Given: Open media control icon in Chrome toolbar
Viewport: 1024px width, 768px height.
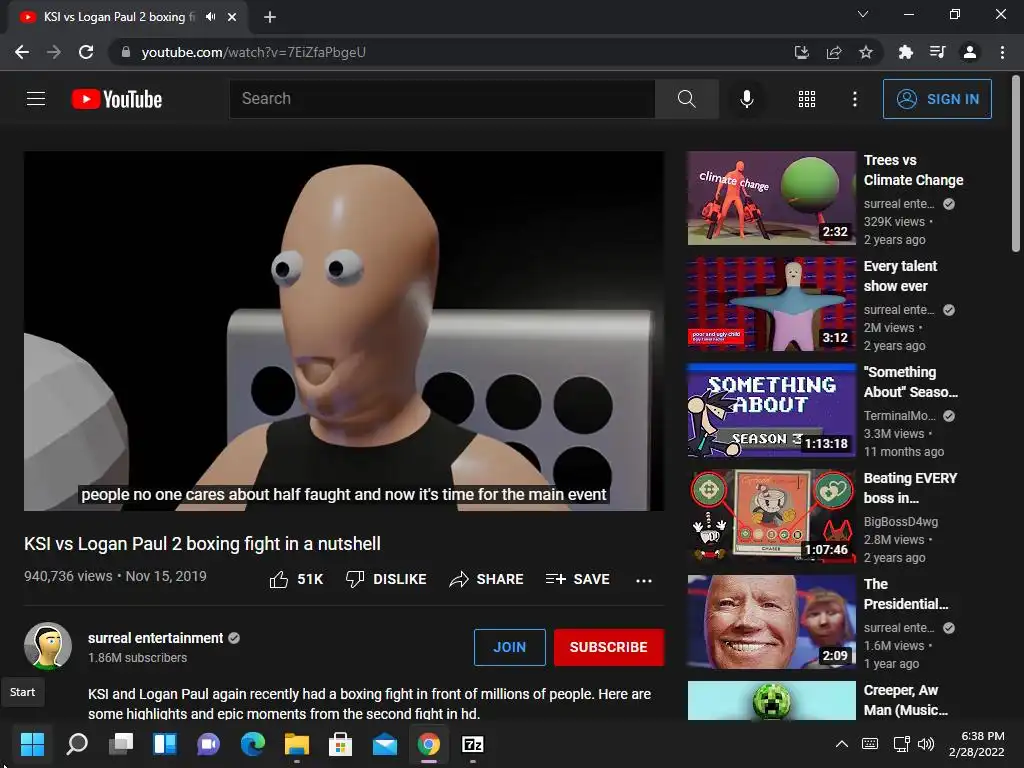Looking at the screenshot, I should [x=937, y=52].
